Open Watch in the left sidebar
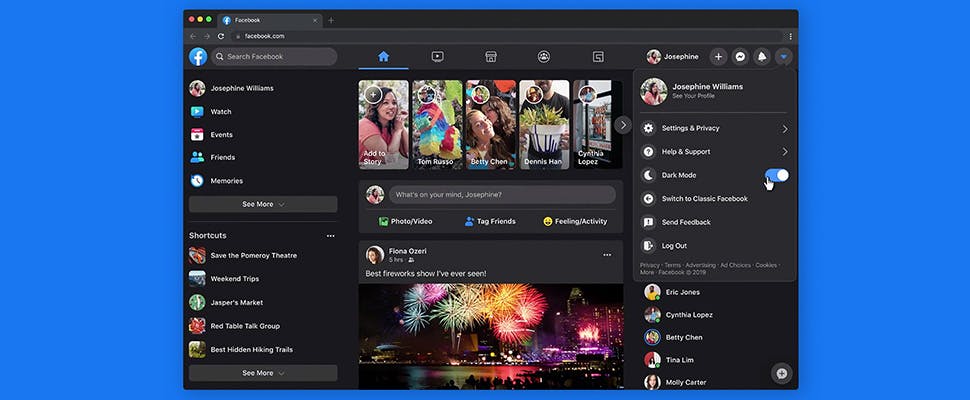The image size is (970, 400). pyautogui.click(x=264, y=112)
